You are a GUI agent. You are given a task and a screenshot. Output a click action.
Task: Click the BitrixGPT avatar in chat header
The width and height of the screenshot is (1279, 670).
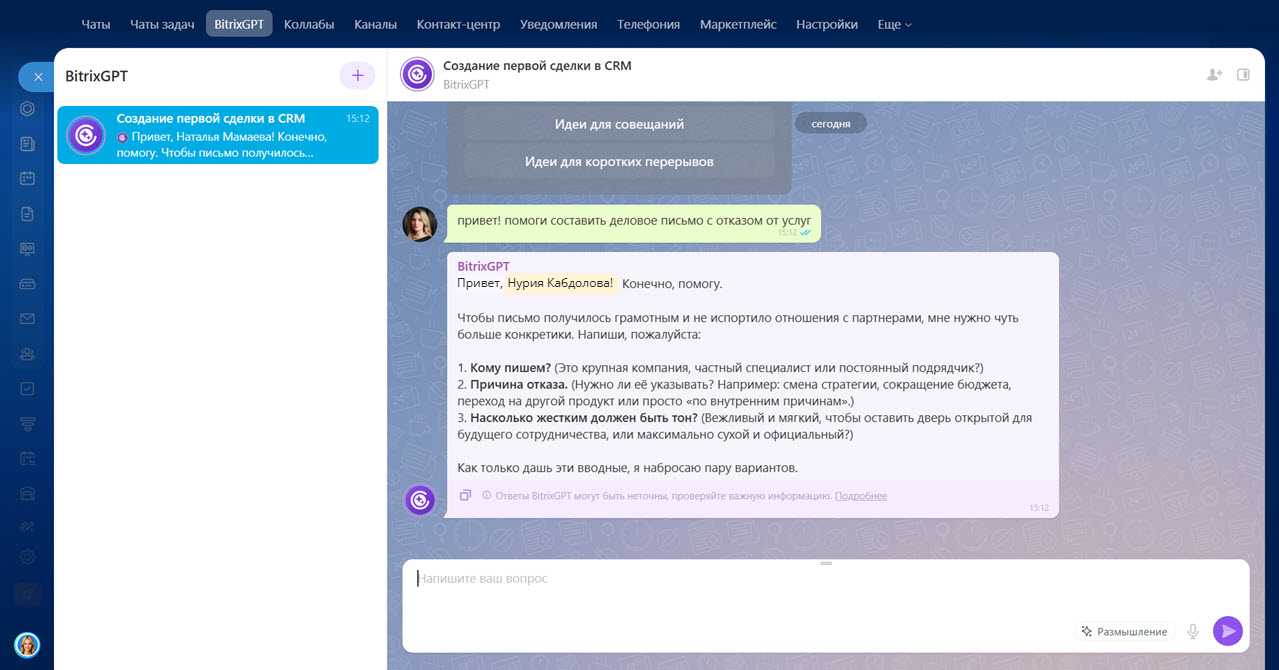(x=417, y=74)
